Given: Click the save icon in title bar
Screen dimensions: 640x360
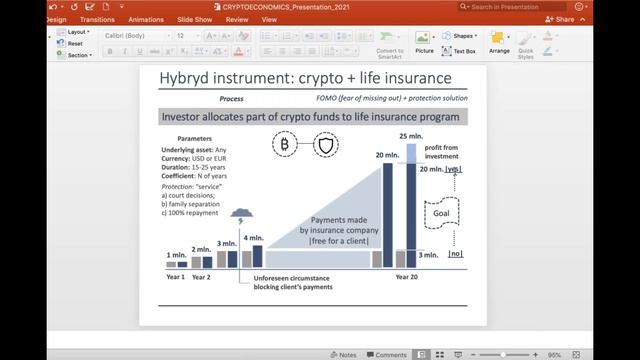Looking at the screenshot, I should [x=89, y=7].
